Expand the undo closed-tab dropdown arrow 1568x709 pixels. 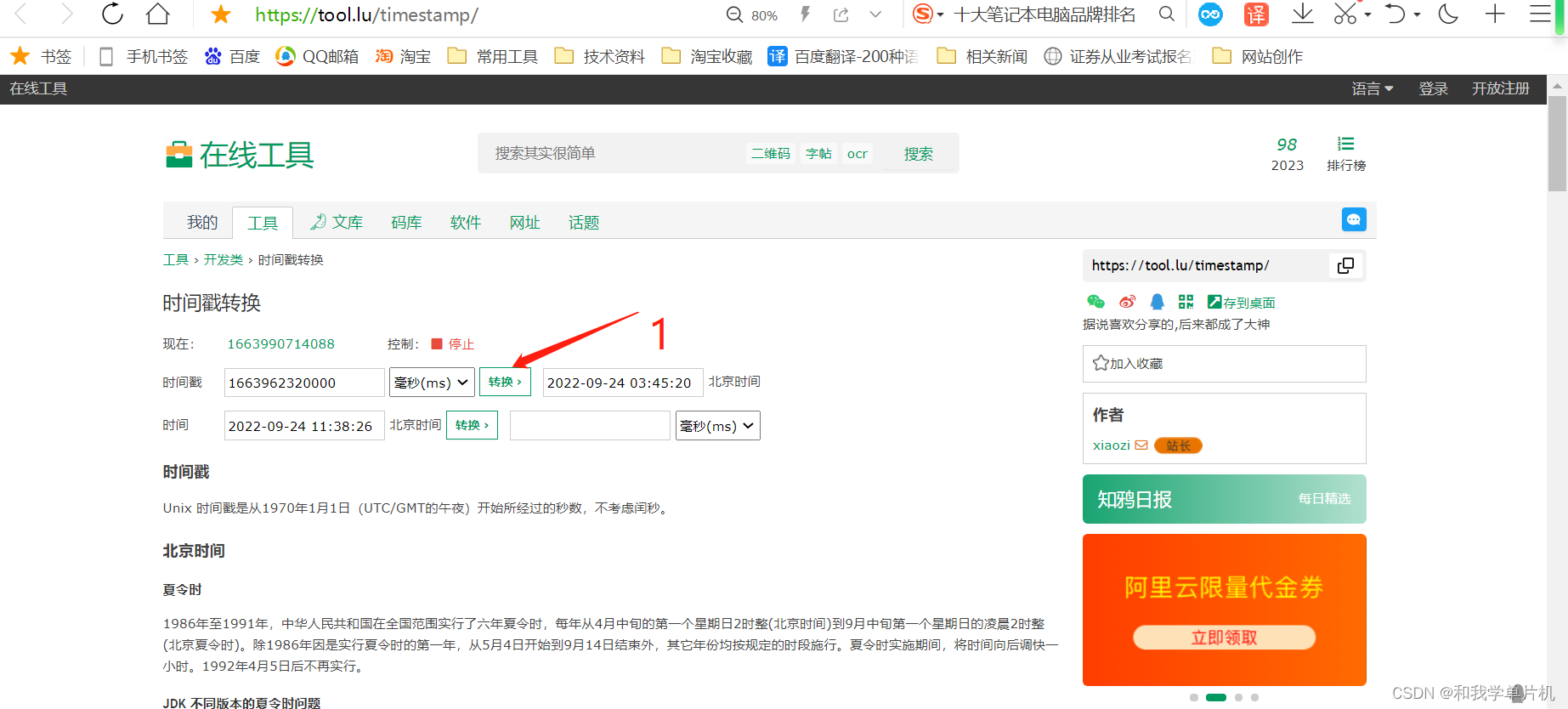pos(1417,14)
